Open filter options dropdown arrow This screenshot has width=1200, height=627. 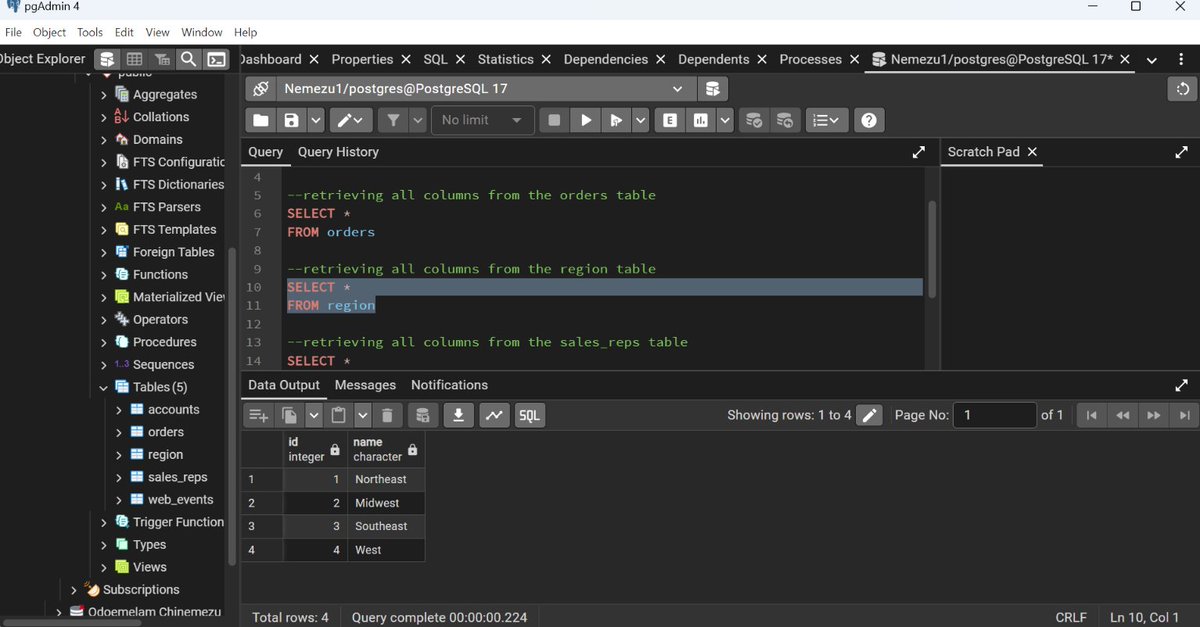click(418, 120)
